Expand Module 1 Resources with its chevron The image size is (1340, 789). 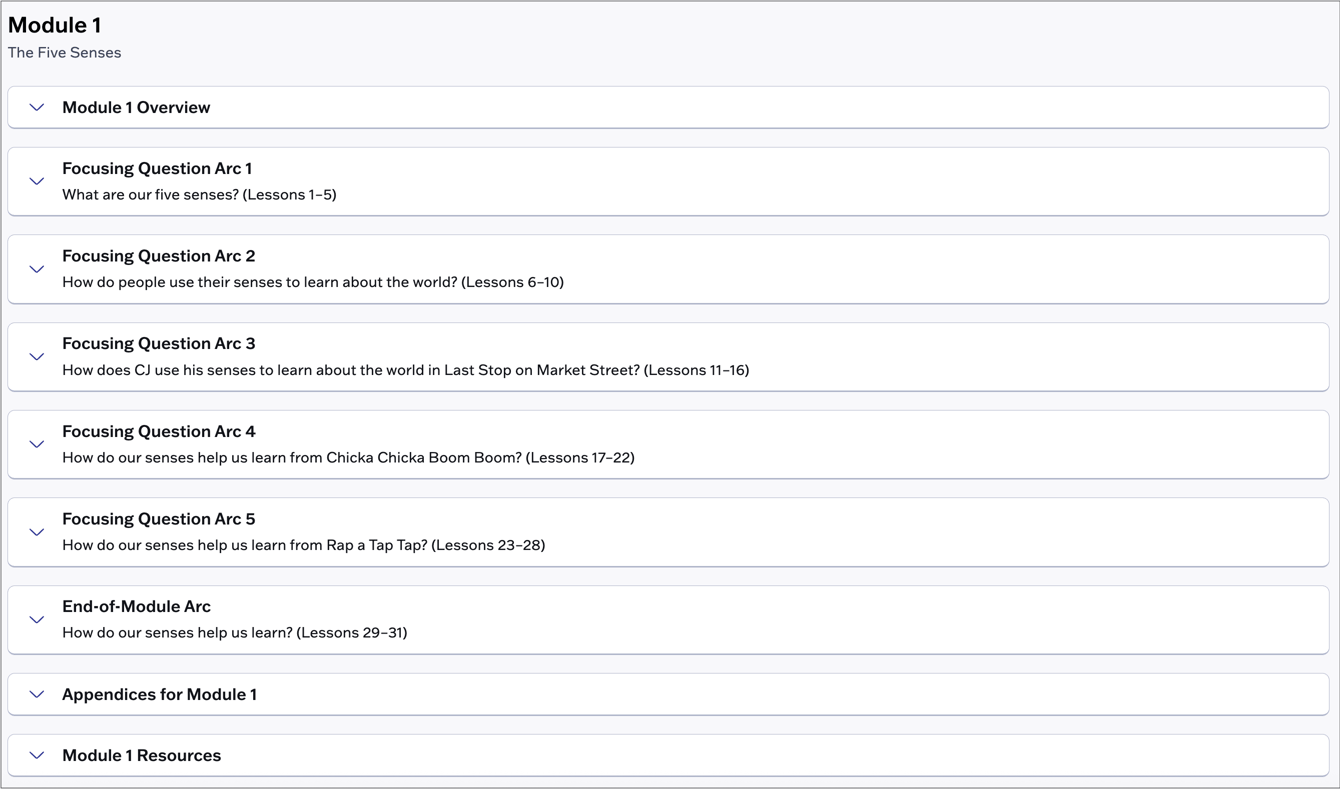pyautogui.click(x=37, y=755)
